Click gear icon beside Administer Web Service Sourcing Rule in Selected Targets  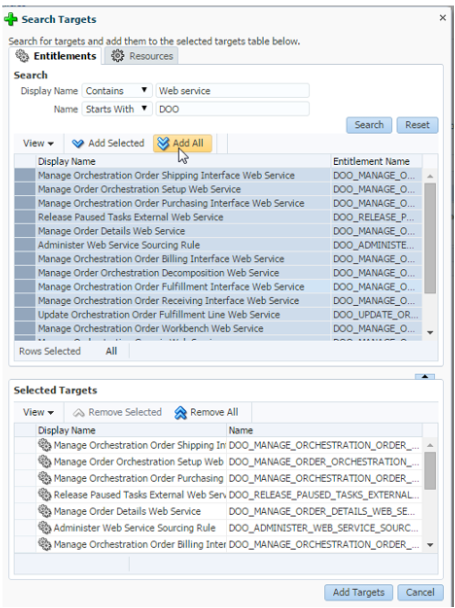coord(45,528)
